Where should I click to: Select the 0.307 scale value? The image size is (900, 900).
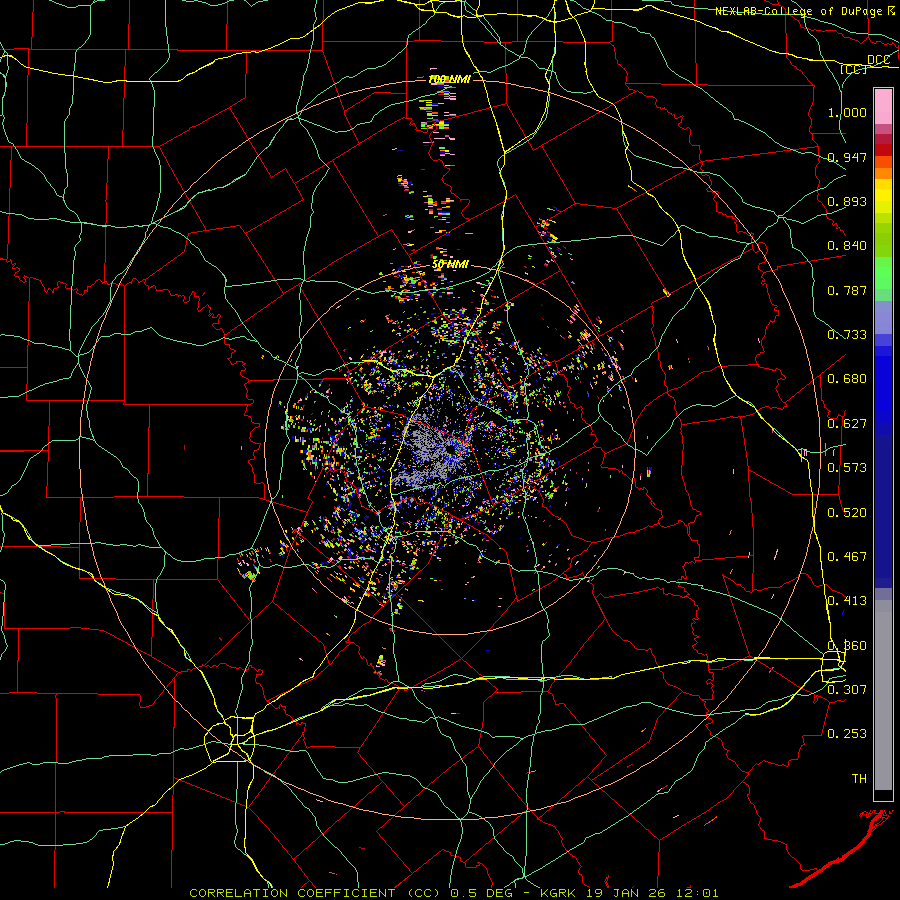pyautogui.click(x=847, y=689)
